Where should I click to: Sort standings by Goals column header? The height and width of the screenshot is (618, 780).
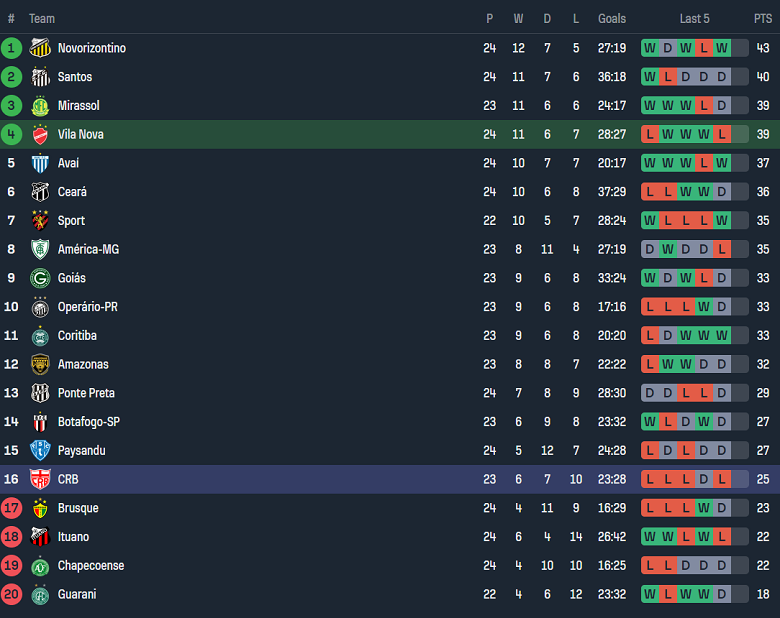pos(612,19)
